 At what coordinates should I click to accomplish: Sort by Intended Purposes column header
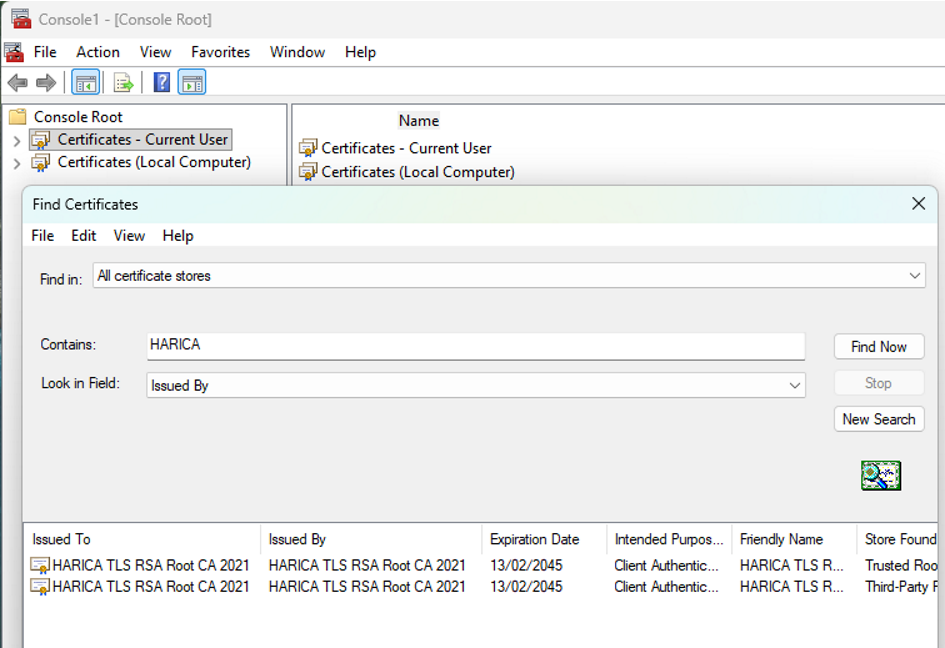click(669, 539)
